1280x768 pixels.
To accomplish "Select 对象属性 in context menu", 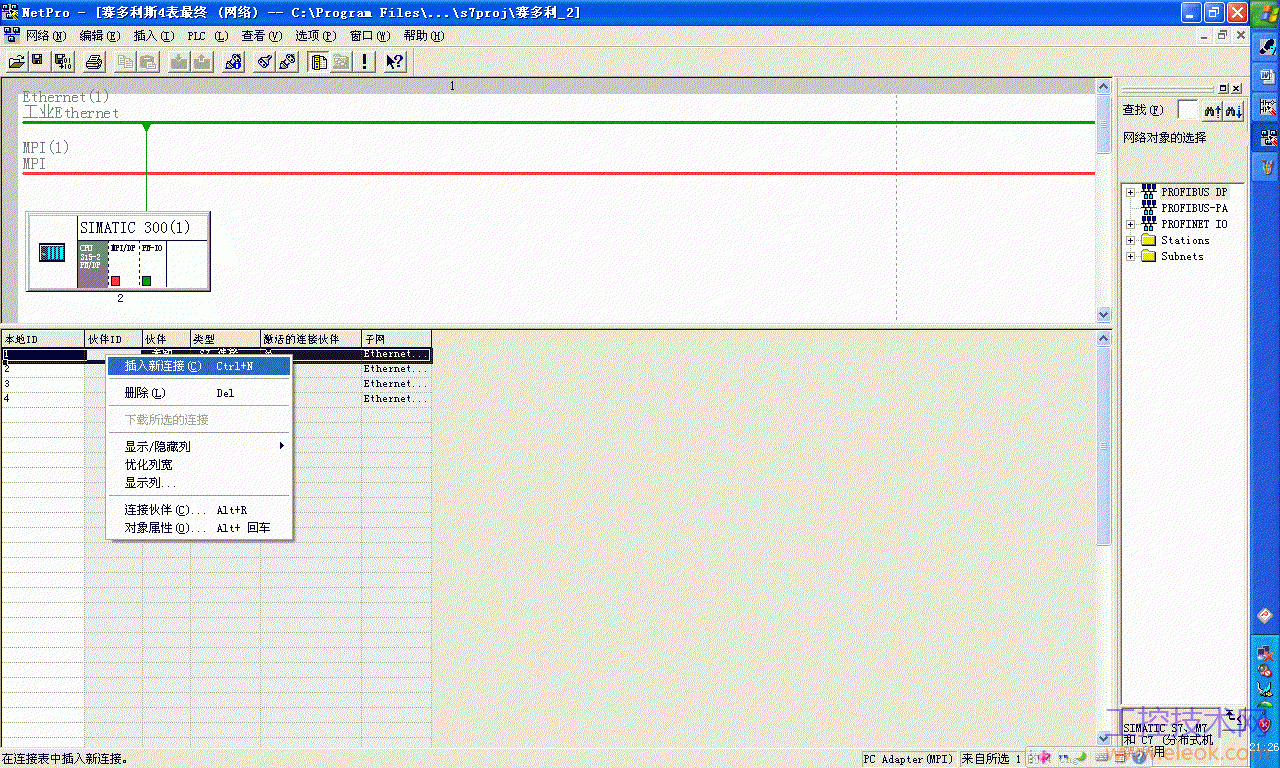I will coord(199,528).
